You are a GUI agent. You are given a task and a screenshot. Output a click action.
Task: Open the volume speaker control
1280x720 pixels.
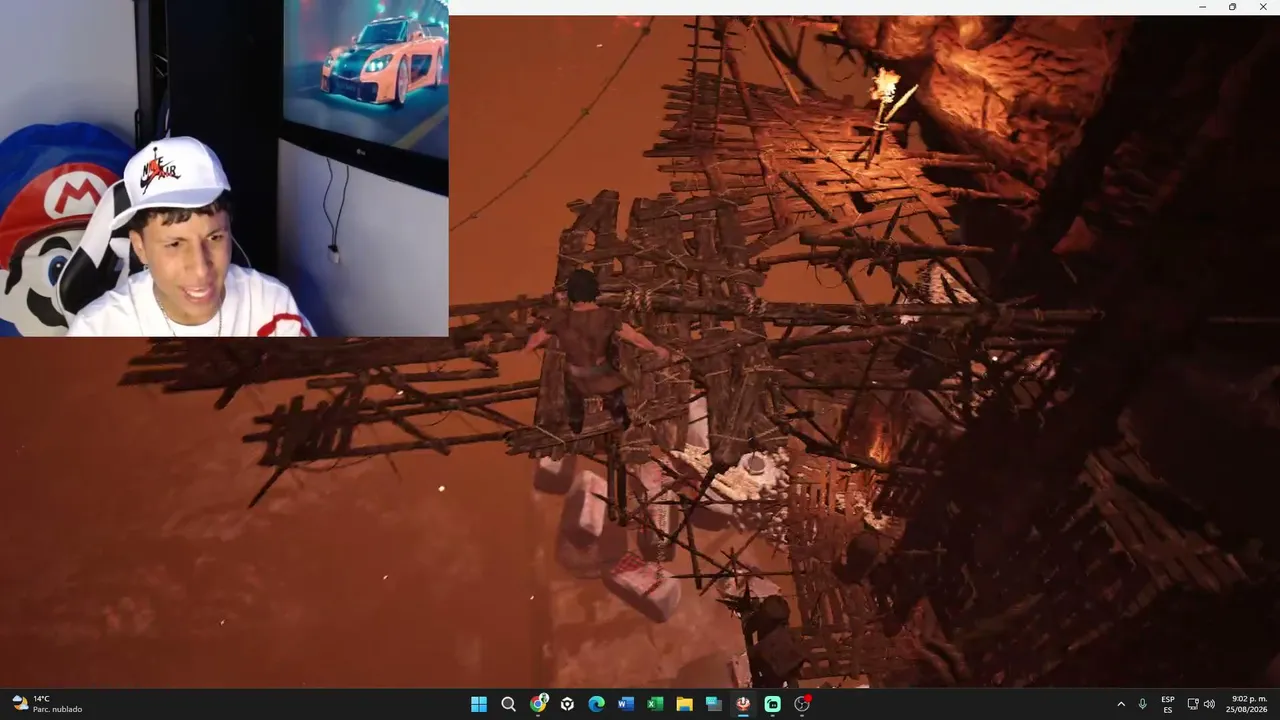[1209, 704]
